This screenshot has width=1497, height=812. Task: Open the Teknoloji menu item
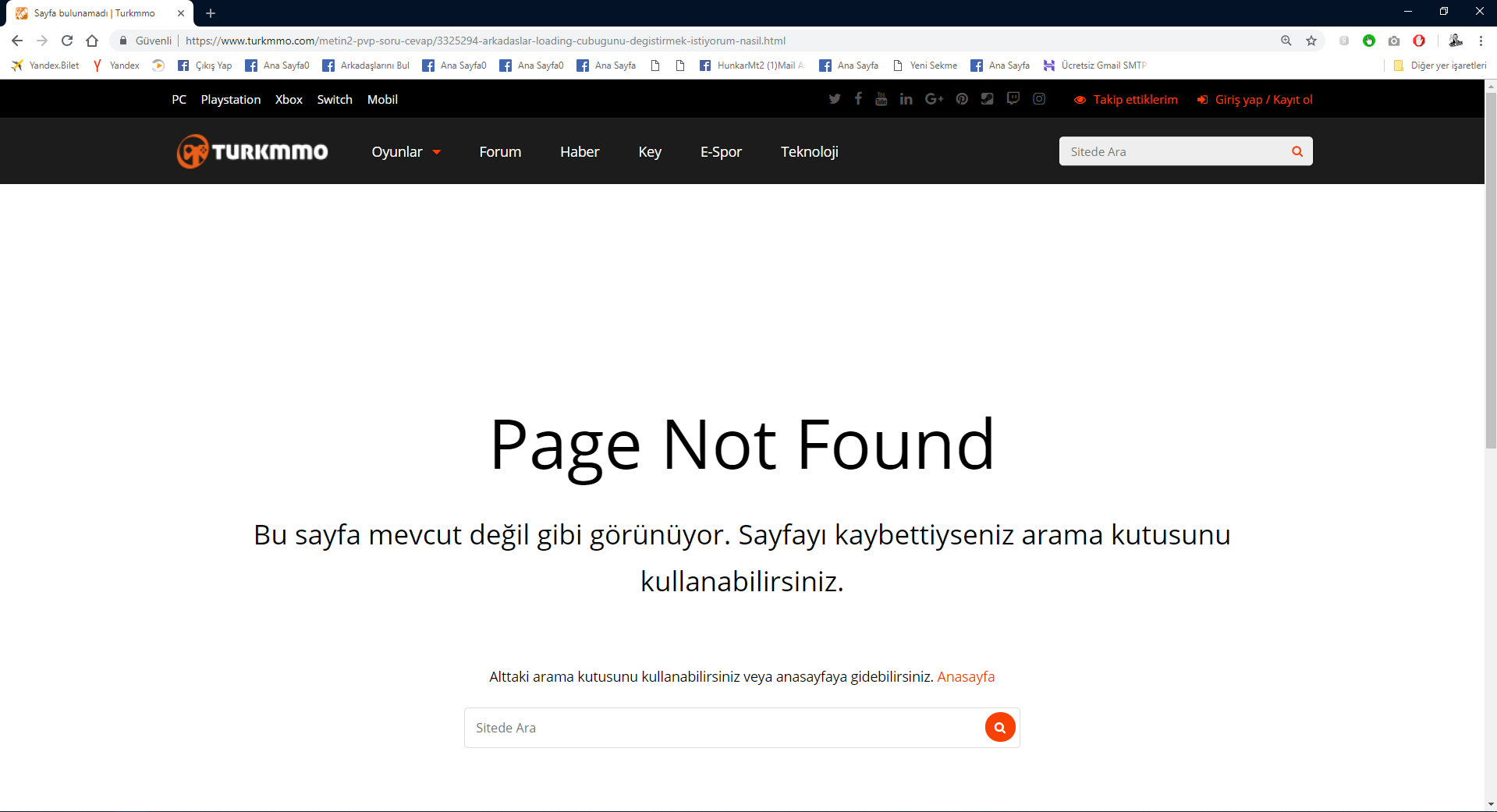pyautogui.click(x=810, y=151)
